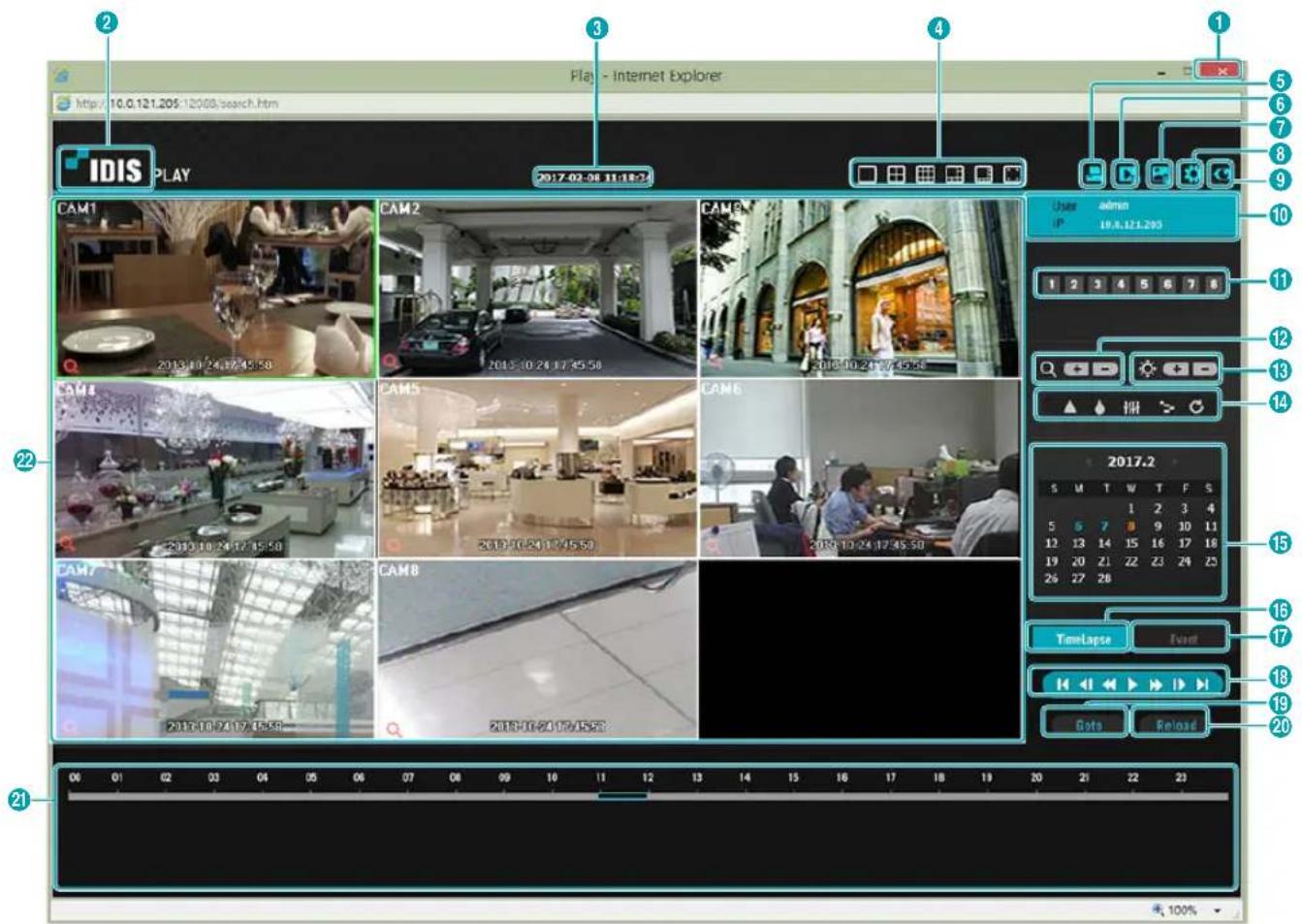Switch to 2x2 quad screen layout
The height and width of the screenshot is (924, 1302).
click(897, 175)
